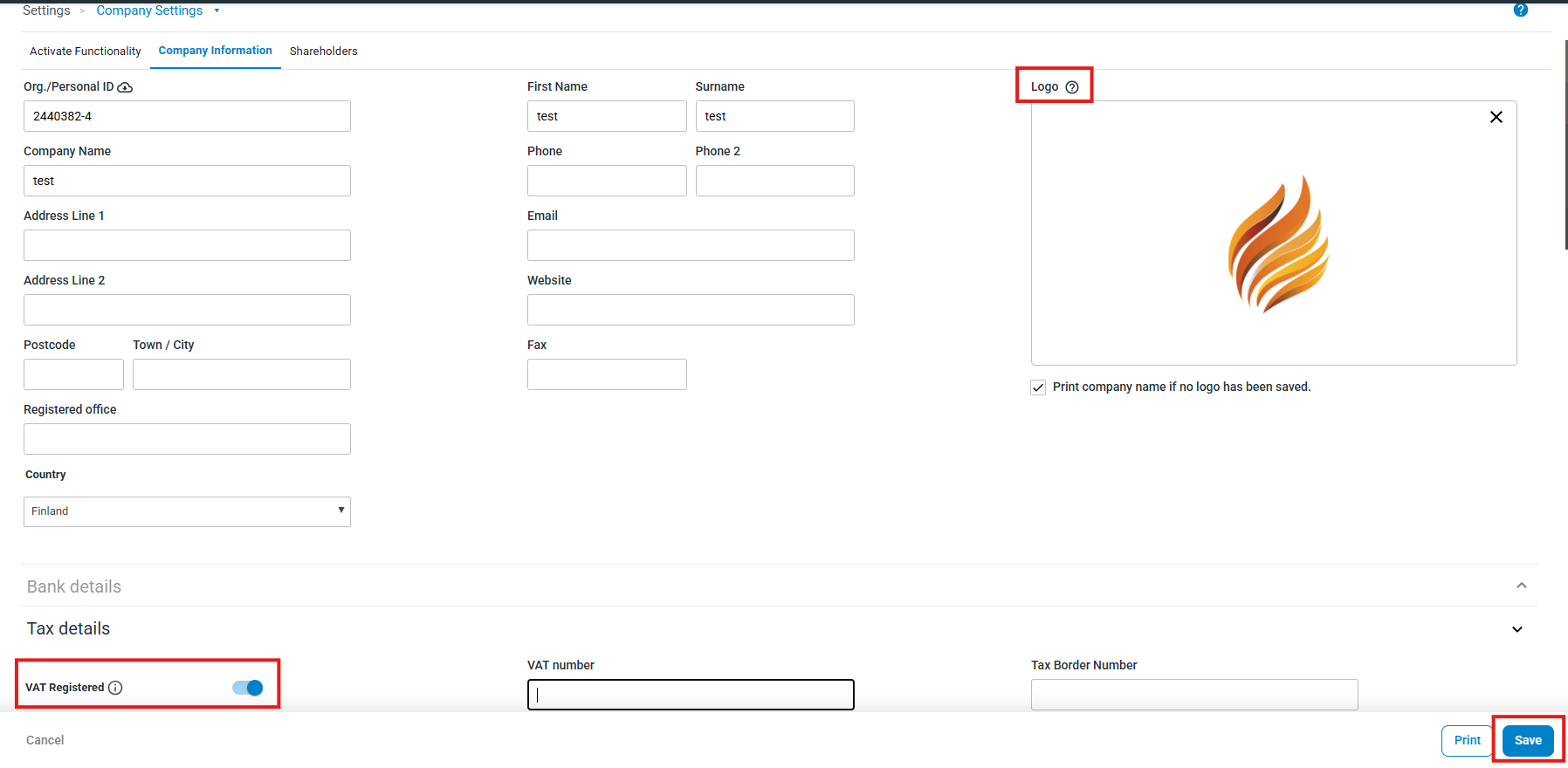Click the Email input field

(x=690, y=245)
